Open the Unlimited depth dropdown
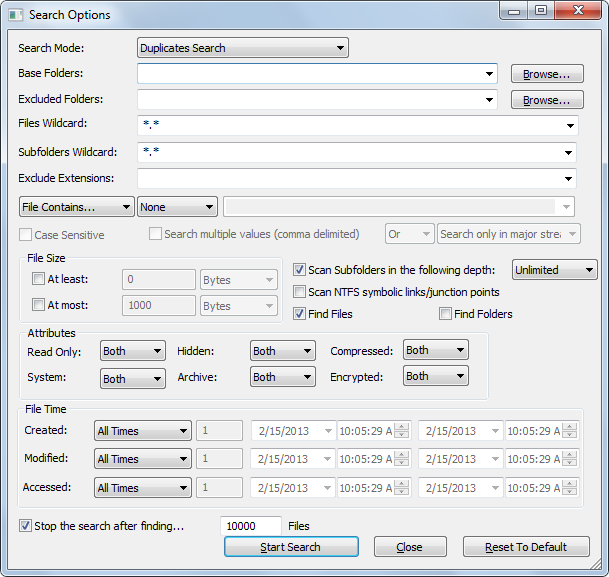 (x=554, y=269)
